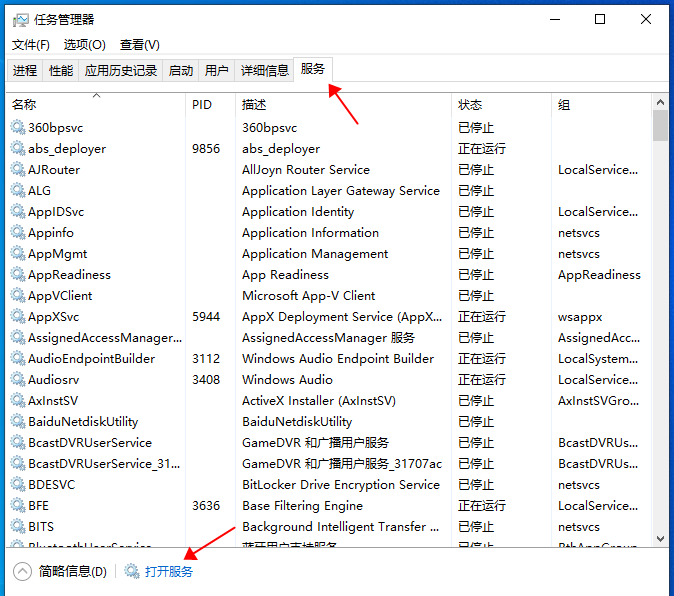
Task: Click the 打开服务 link
Action: tap(169, 571)
